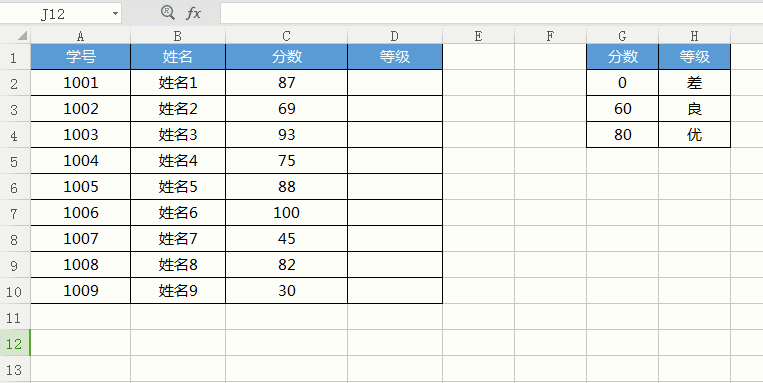Click the magnifier zoom icon in formula bar
The width and height of the screenshot is (763, 383).
168,13
